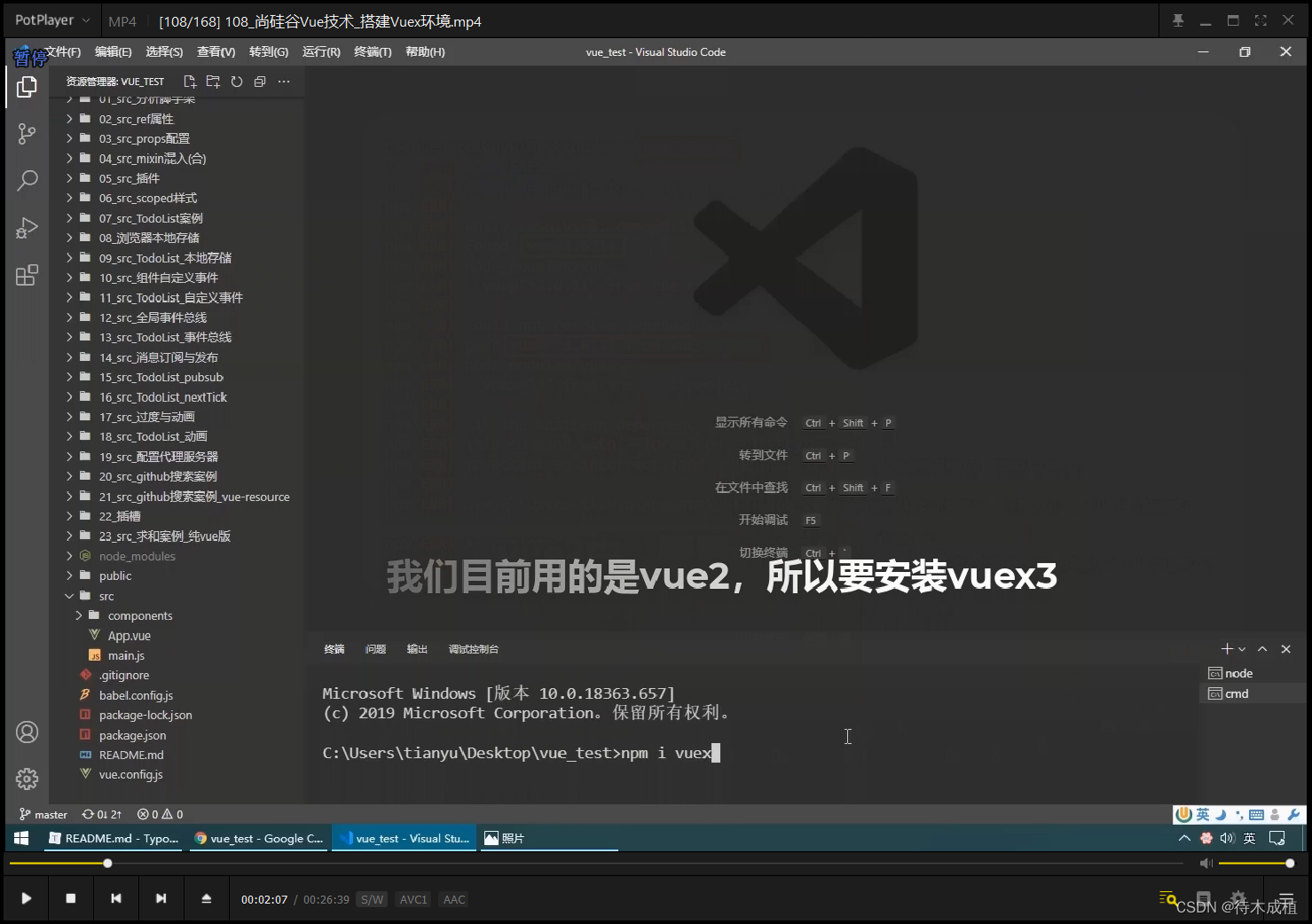The width and height of the screenshot is (1312, 924).
Task: Switch to Google Chrome taskbar item
Action: point(258,838)
